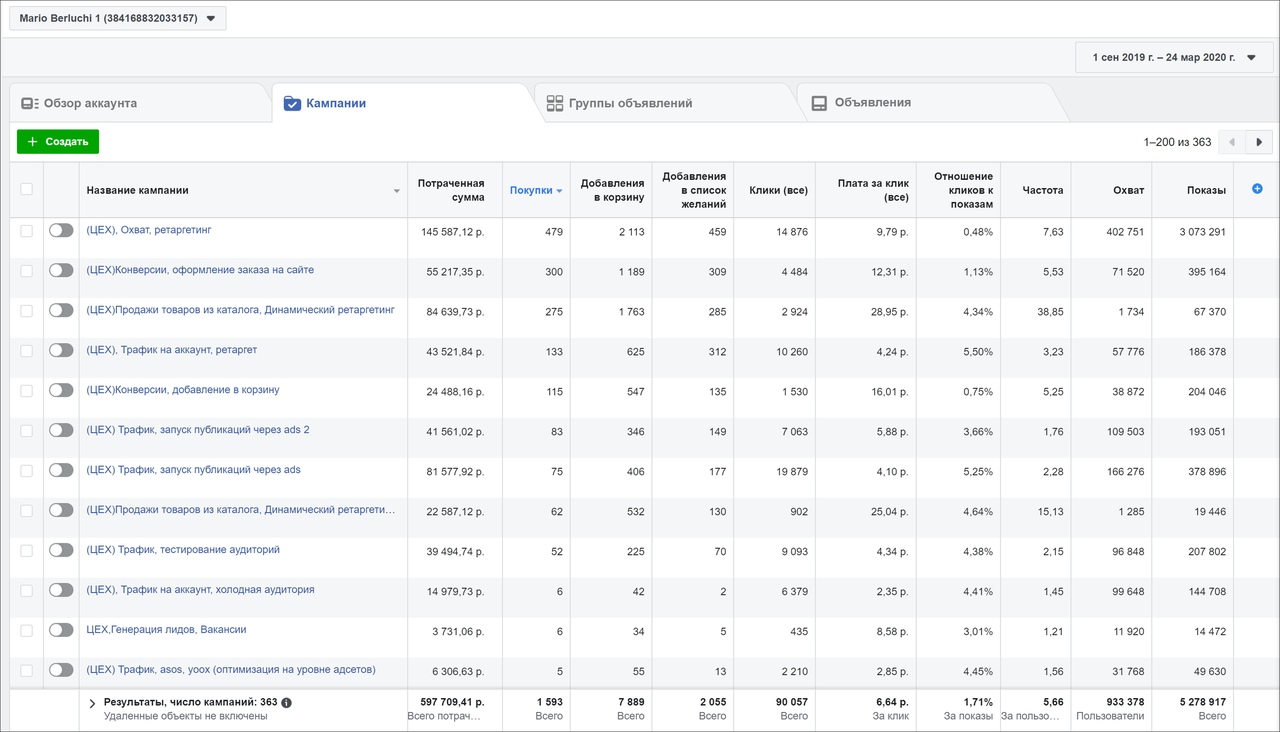Screen dimensions: 1280x732
Task: Go to previous page arrow
Action: tap(1232, 142)
